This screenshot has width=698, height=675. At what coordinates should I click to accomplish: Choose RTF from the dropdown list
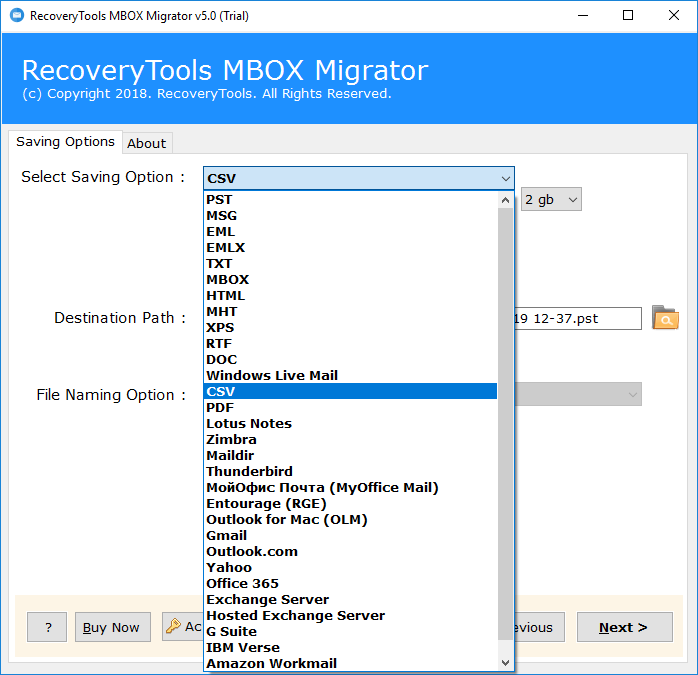(351, 344)
